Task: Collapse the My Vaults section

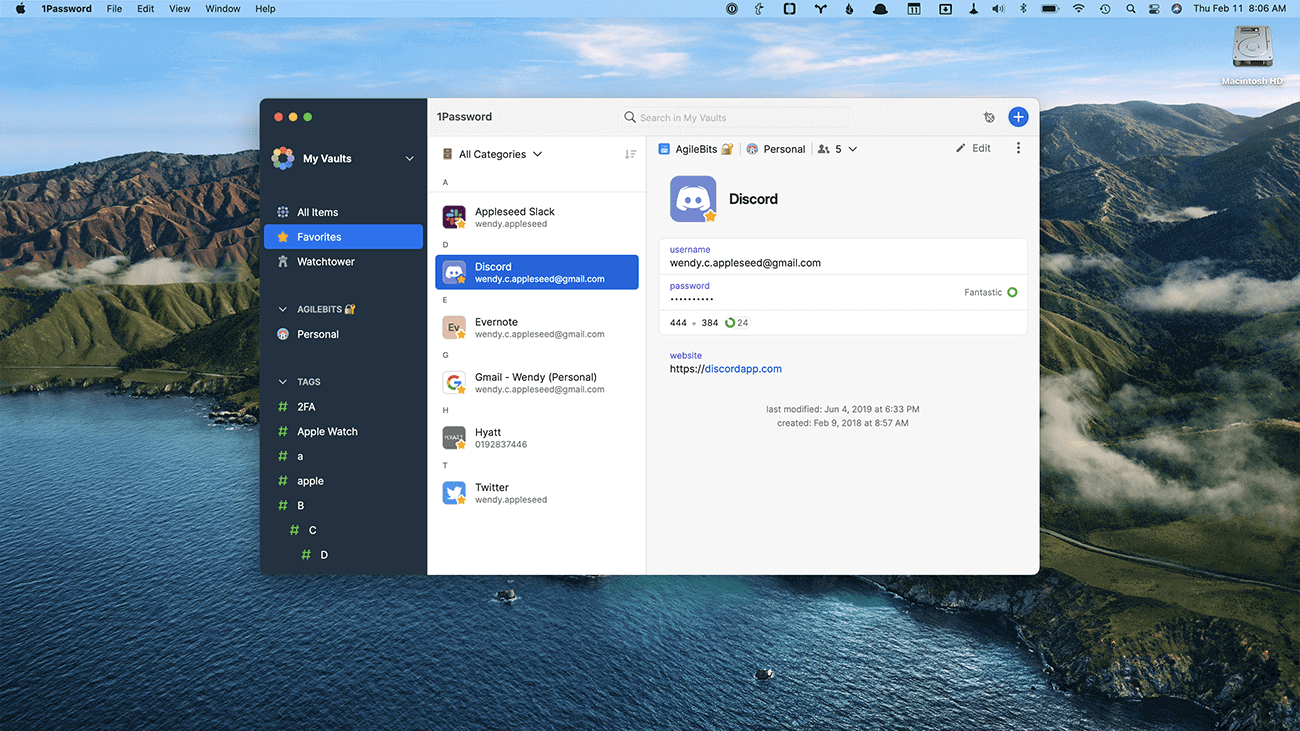Action: point(409,158)
